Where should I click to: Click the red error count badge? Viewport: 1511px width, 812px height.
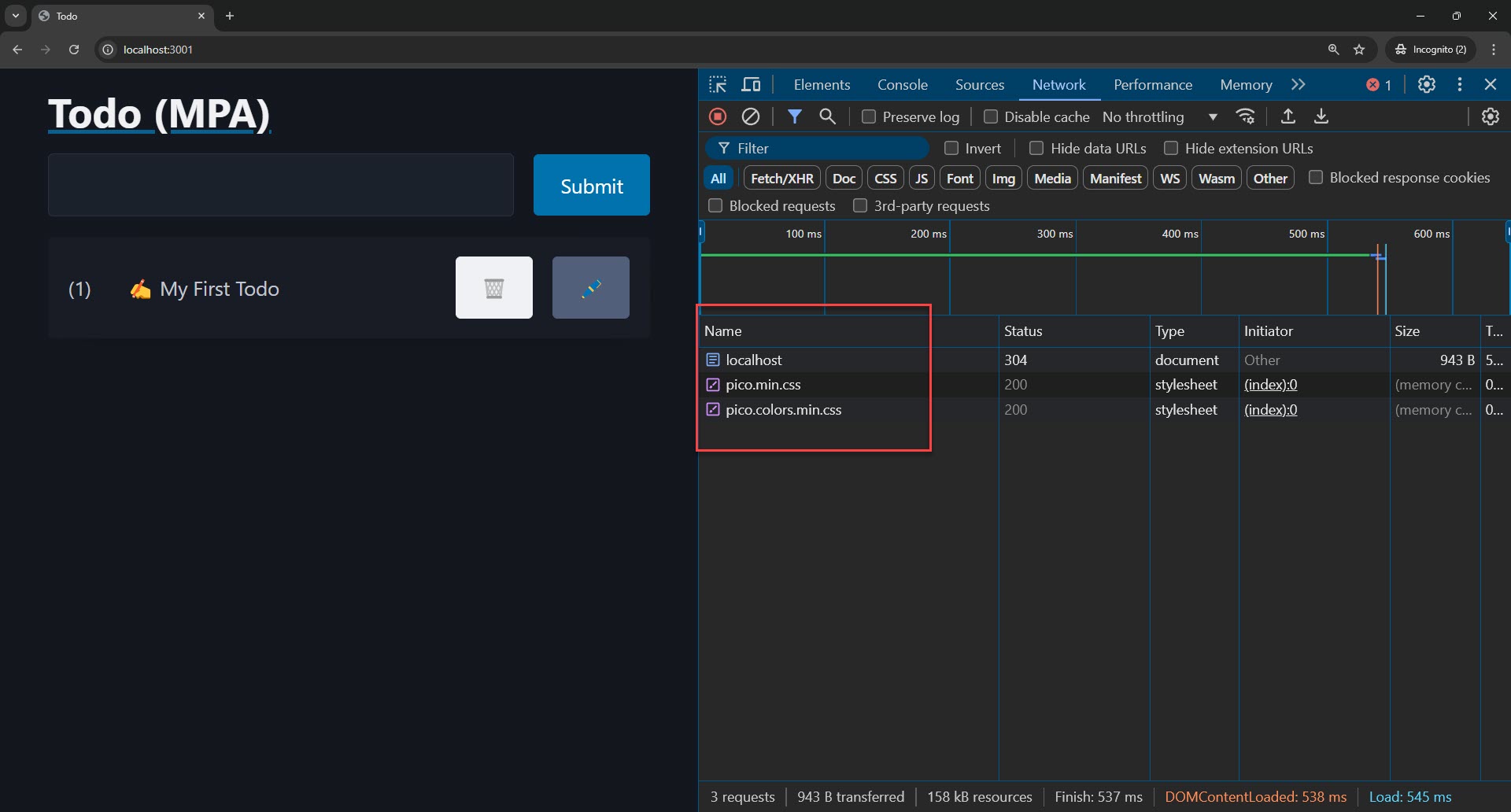1379,85
